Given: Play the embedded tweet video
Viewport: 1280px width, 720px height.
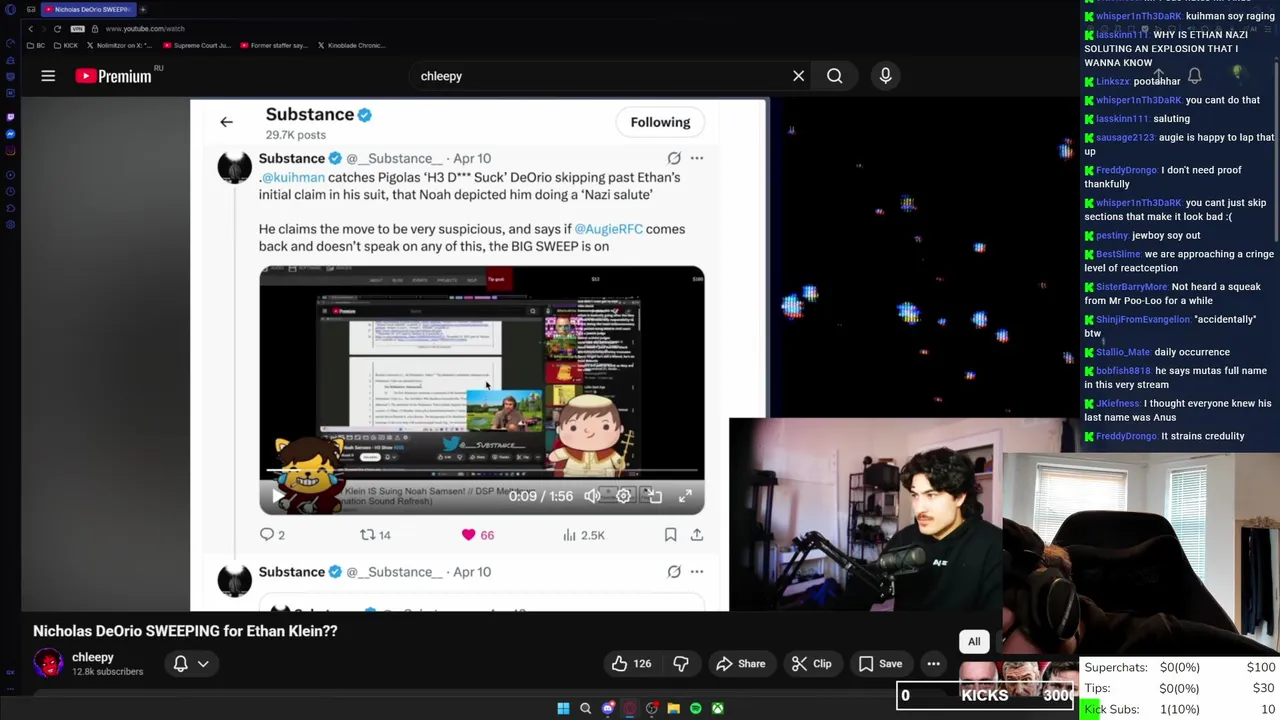Looking at the screenshot, I should pos(277,496).
